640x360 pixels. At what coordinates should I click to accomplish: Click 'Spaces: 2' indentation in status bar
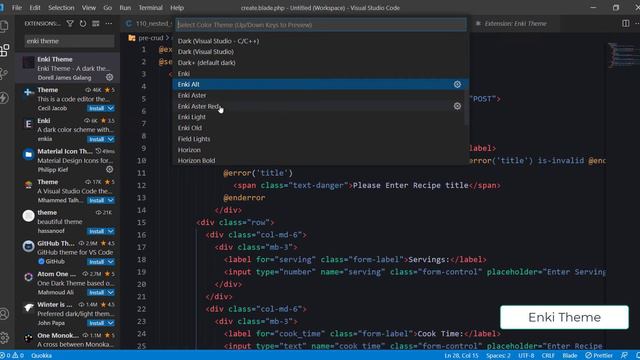click(x=498, y=356)
